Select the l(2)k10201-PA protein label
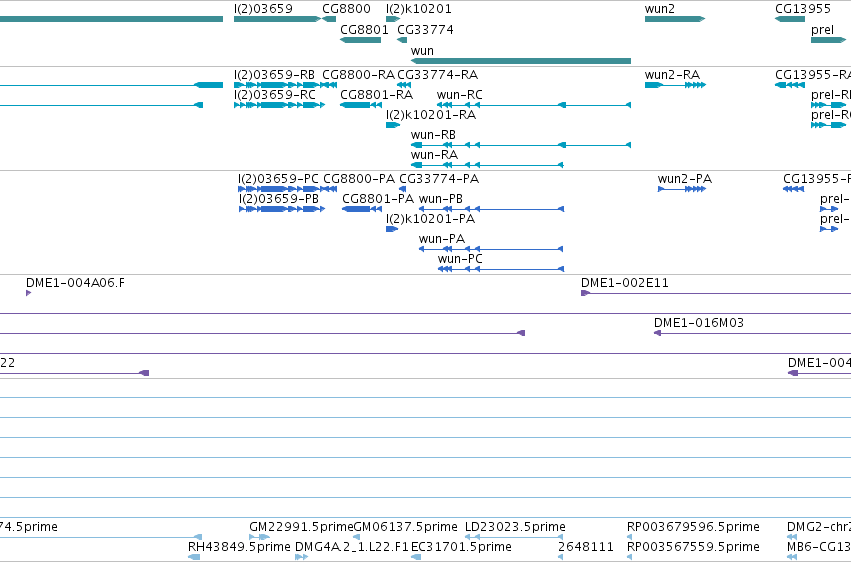Screen dimensions: 851x562 coord(430,219)
